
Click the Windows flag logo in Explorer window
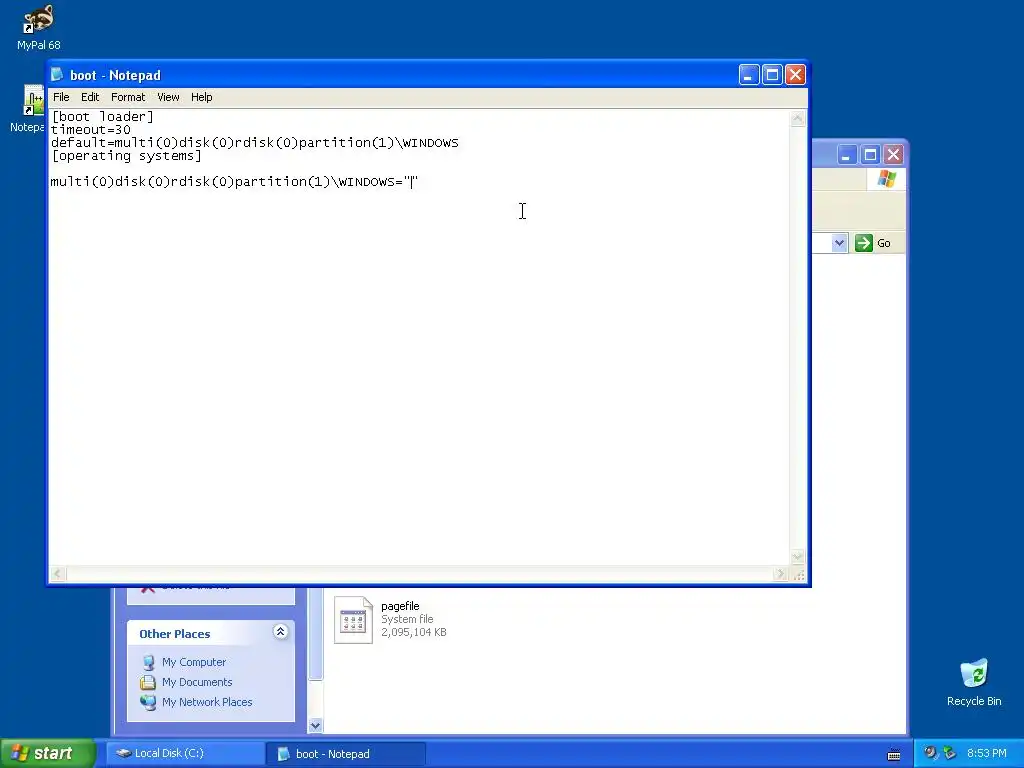tap(887, 178)
